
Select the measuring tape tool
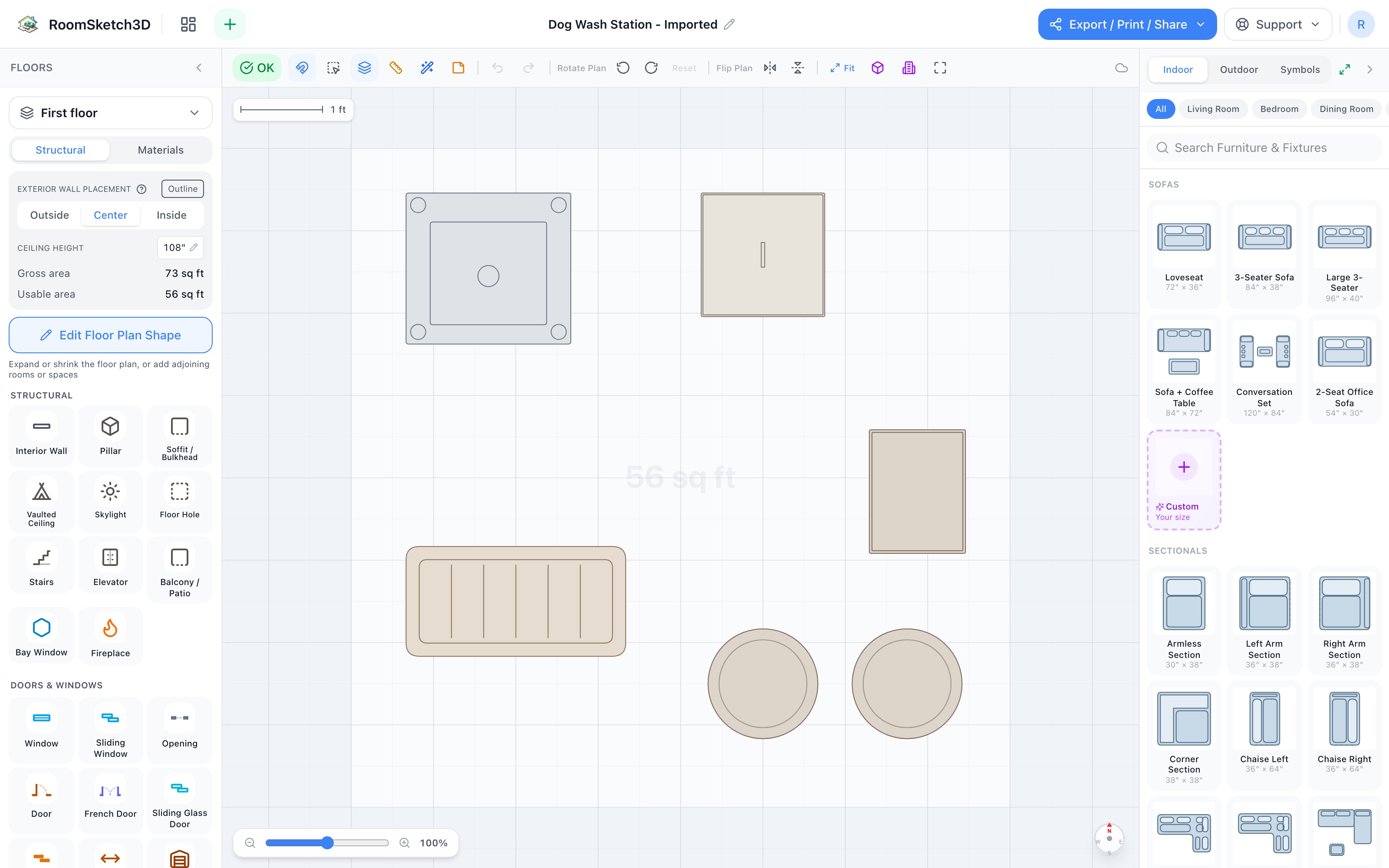click(395, 68)
